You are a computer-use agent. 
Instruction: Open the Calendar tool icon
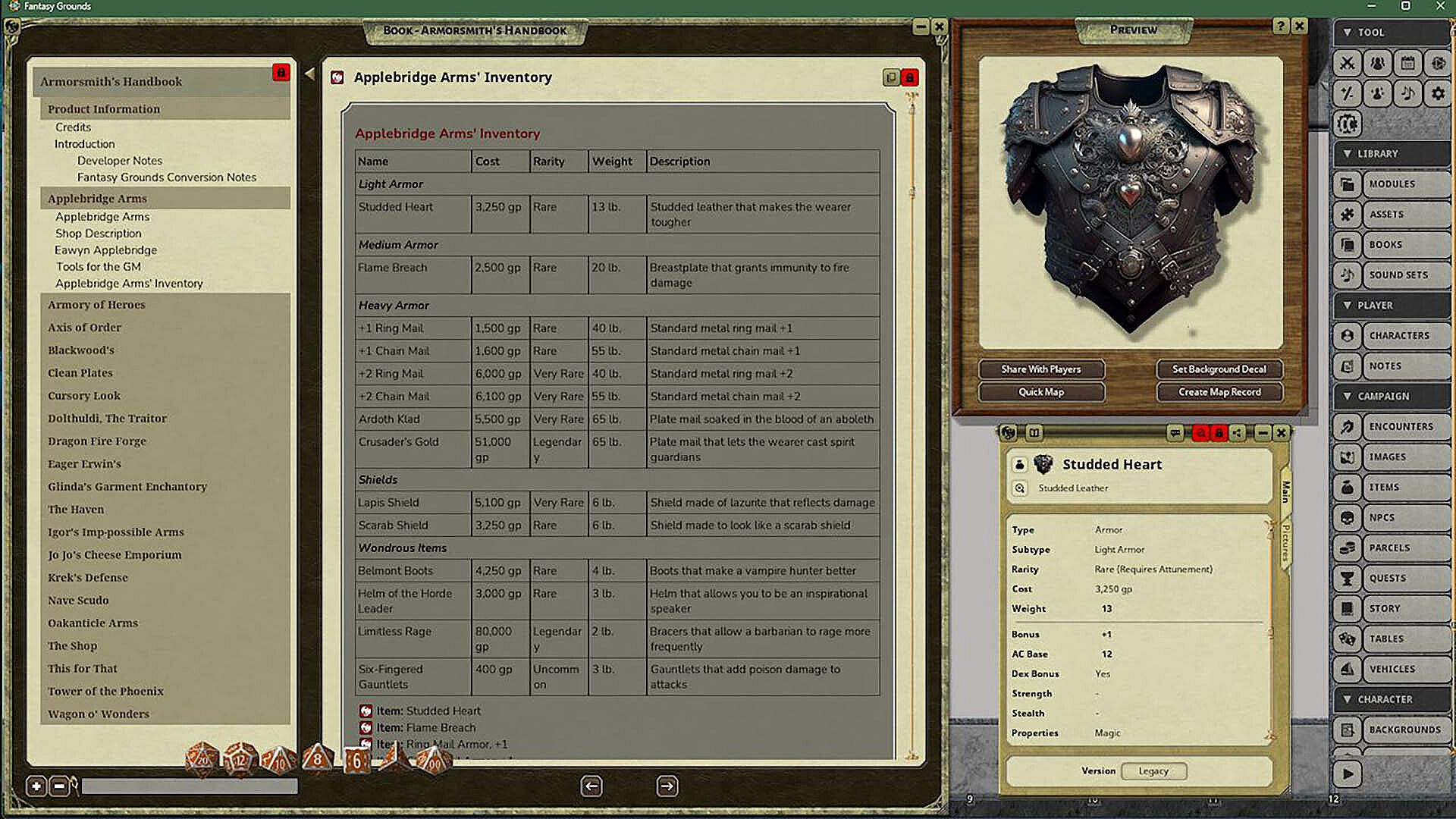[x=1408, y=63]
